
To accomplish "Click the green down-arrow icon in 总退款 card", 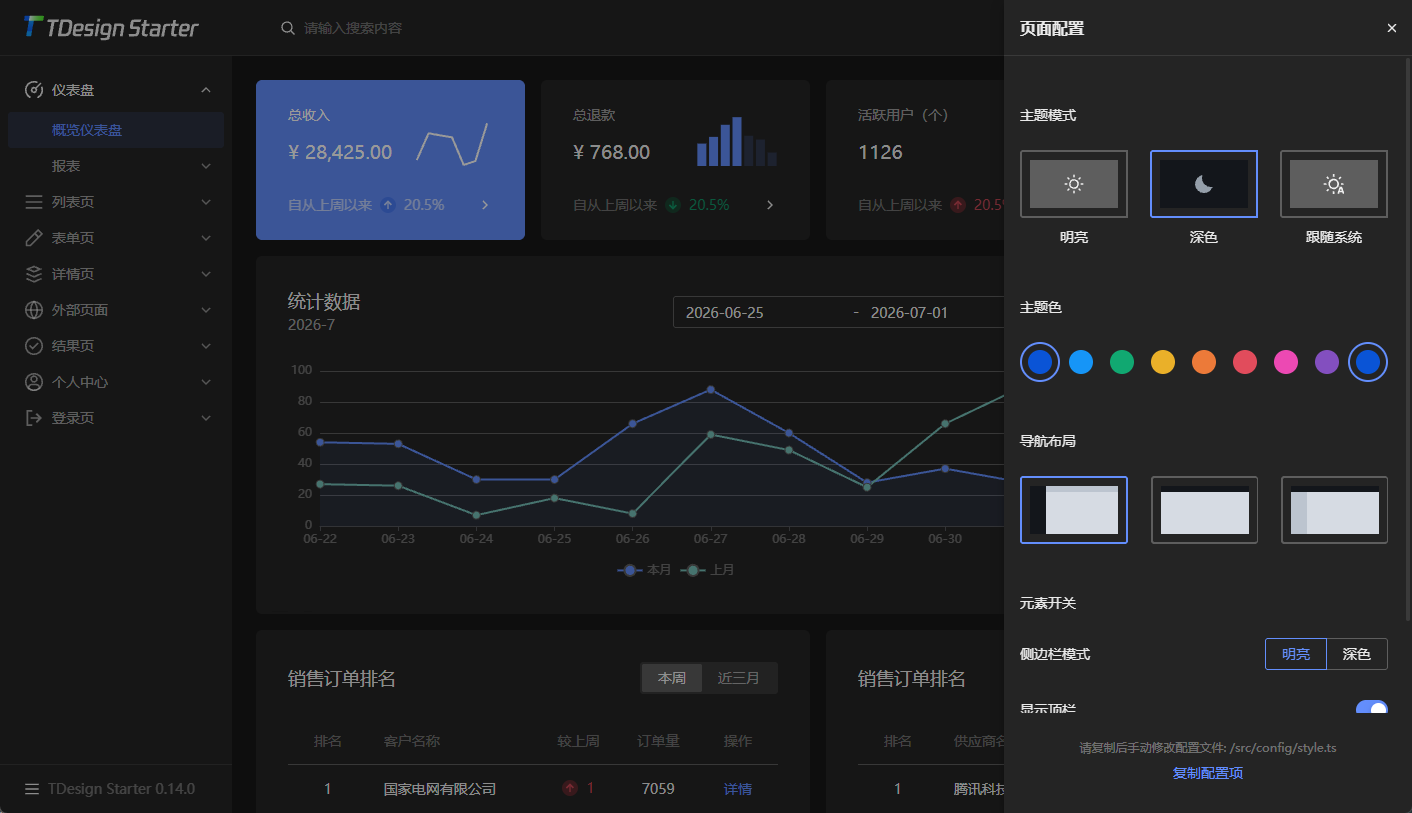I will [x=673, y=205].
